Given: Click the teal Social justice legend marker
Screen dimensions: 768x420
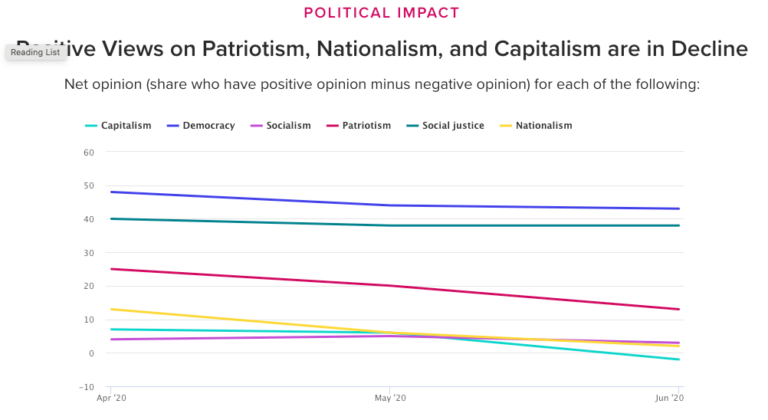Looking at the screenshot, I should [x=412, y=126].
